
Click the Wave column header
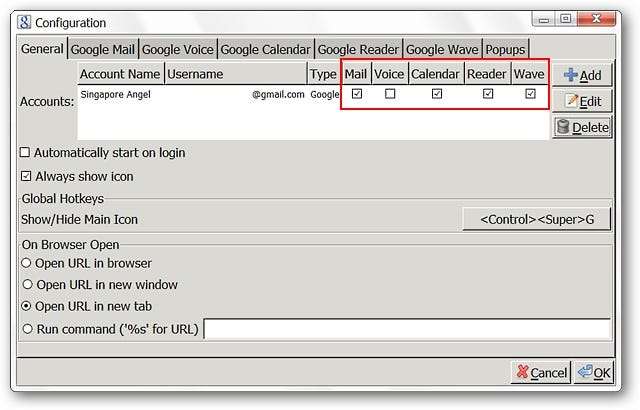tap(529, 74)
